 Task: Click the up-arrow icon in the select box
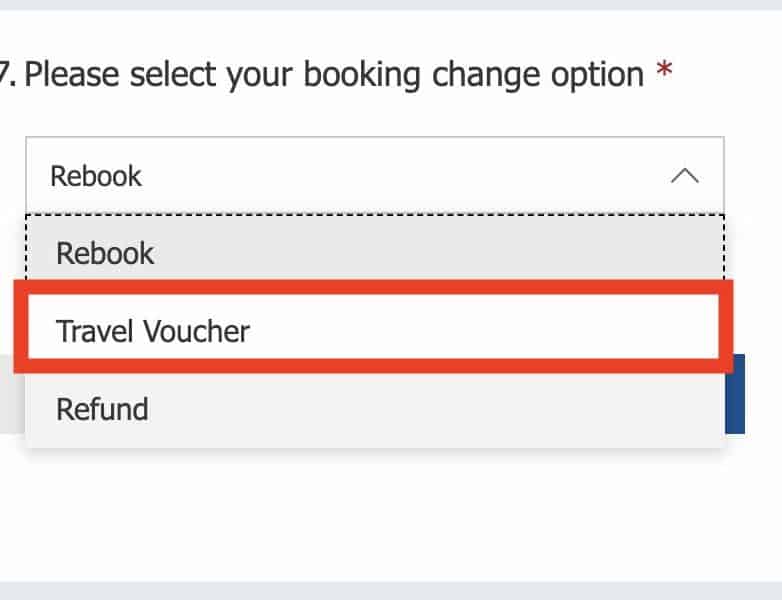(x=684, y=176)
